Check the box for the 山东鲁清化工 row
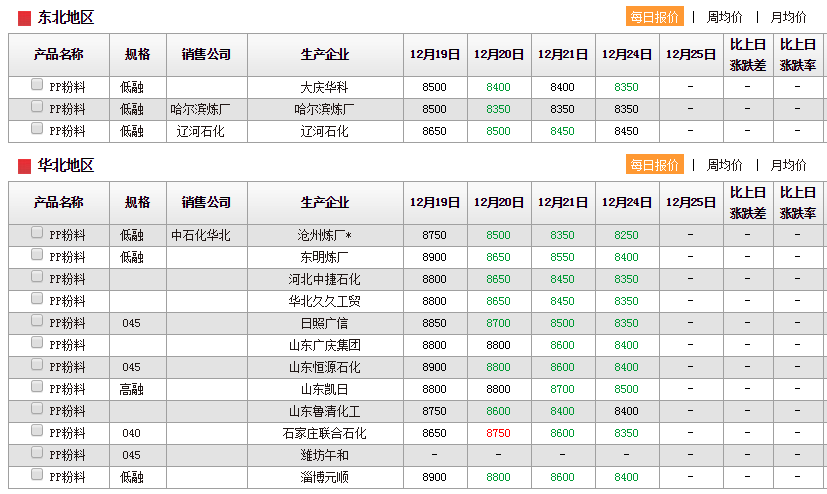 pyautogui.click(x=37, y=409)
